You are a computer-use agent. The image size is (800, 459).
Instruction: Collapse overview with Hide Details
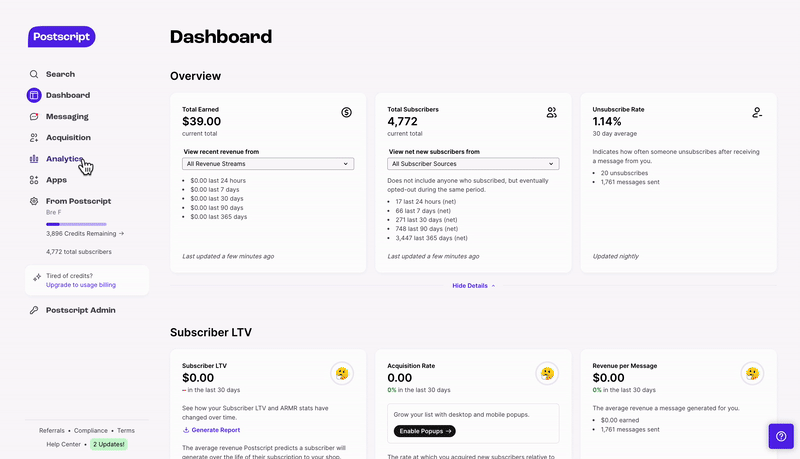[x=473, y=286]
